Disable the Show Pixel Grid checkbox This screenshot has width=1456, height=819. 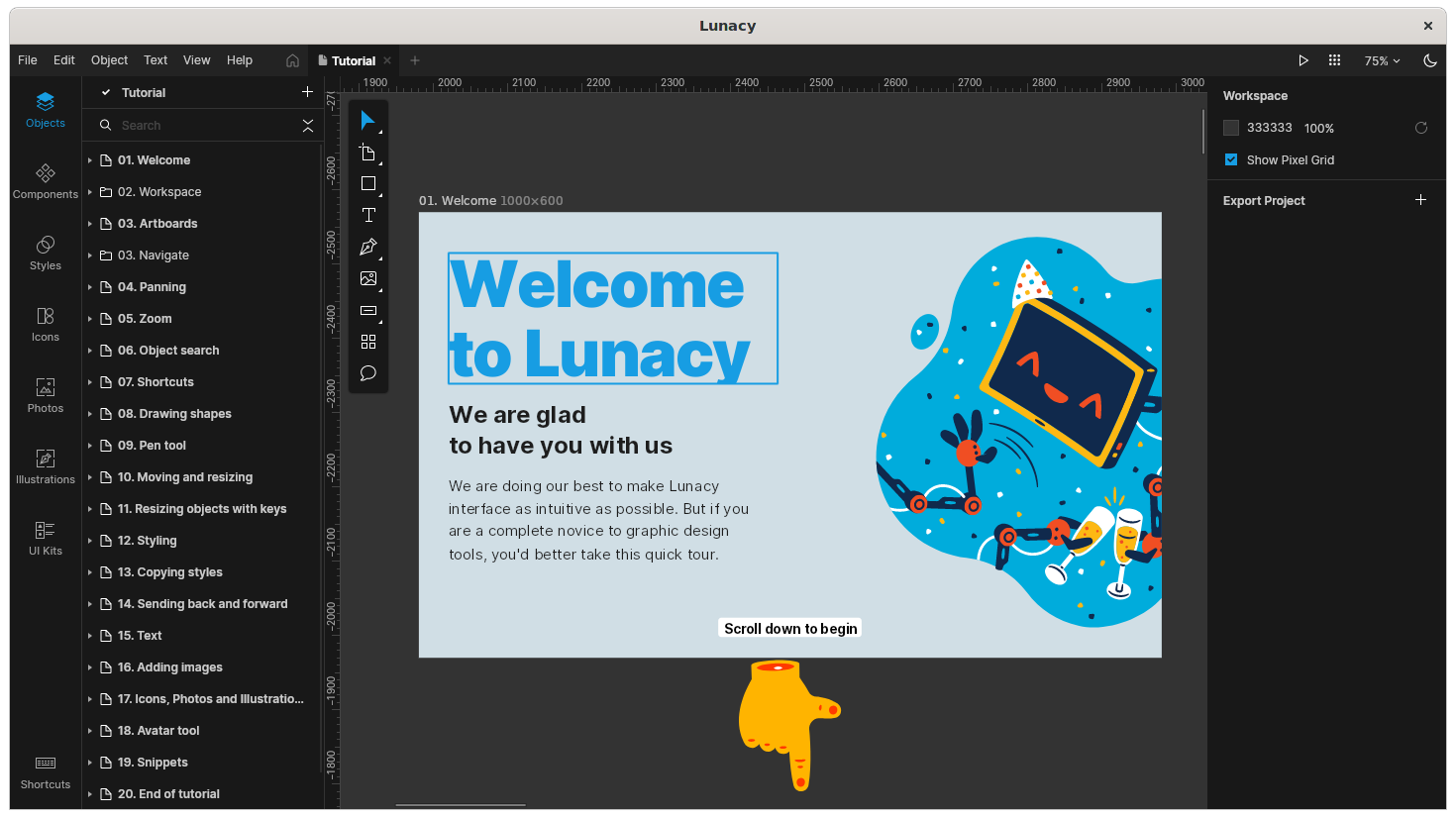[1231, 159]
